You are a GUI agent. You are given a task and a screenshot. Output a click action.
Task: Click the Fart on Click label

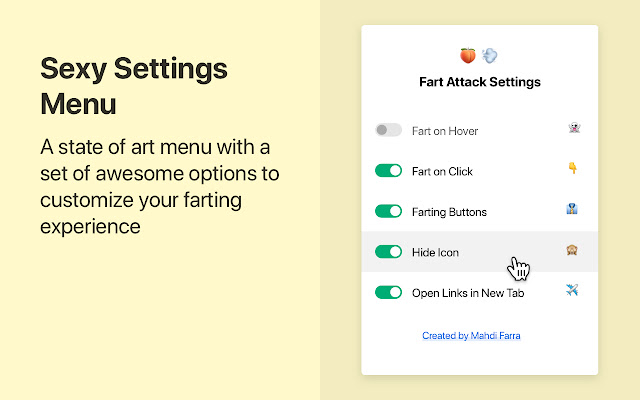click(442, 171)
